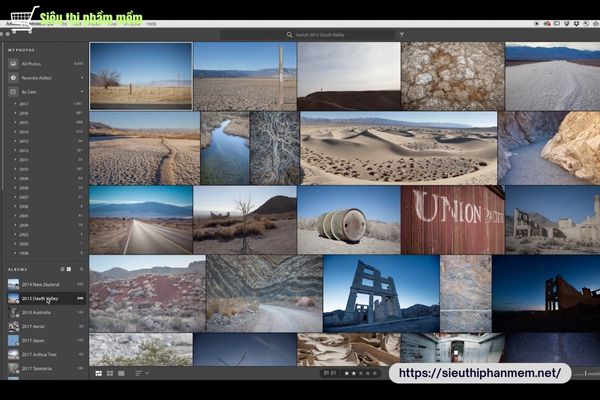Expand the 2016 year triangle

tap(15, 113)
